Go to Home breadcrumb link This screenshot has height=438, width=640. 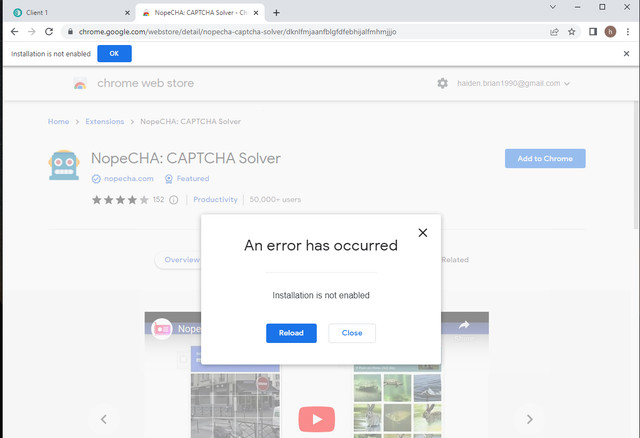(x=58, y=122)
